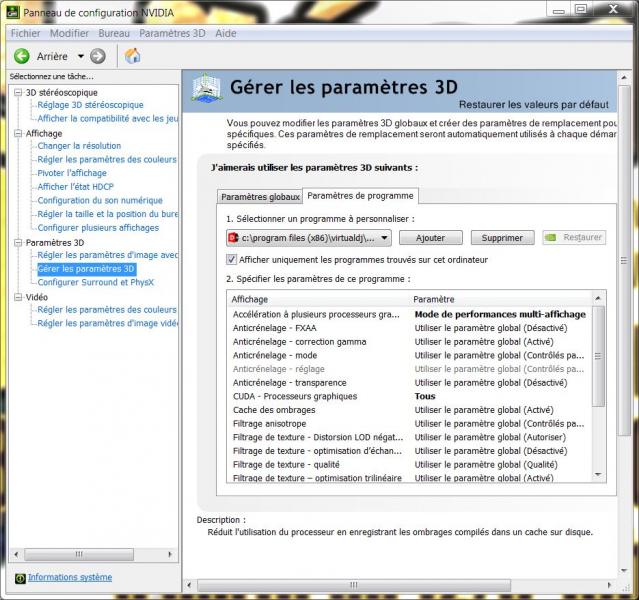Open the Paramètres 3D menu
This screenshot has width=639, height=600.
[x=172, y=33]
